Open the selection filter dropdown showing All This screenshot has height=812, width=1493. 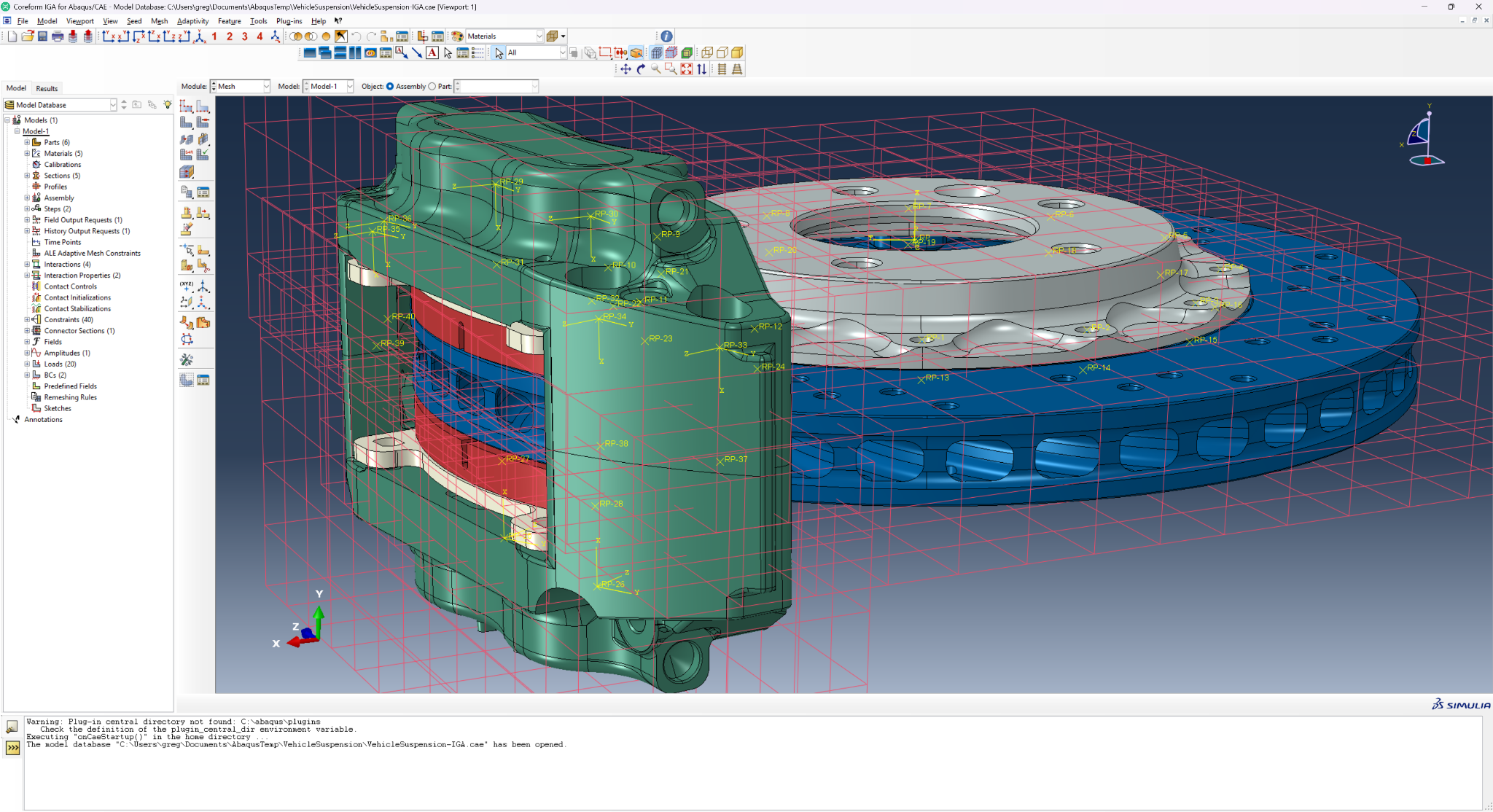tap(536, 52)
